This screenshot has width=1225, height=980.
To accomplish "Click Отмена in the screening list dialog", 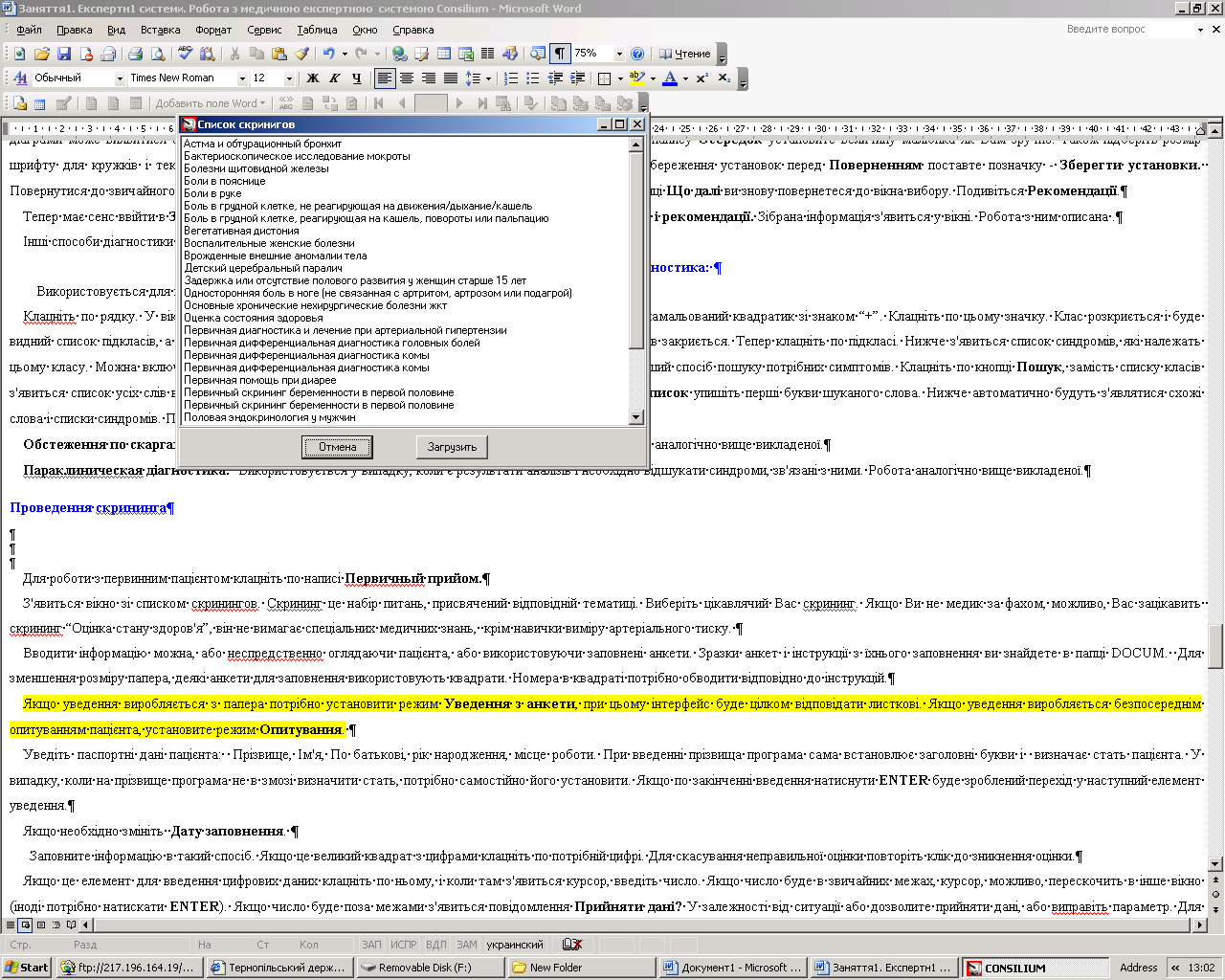I will 338,447.
